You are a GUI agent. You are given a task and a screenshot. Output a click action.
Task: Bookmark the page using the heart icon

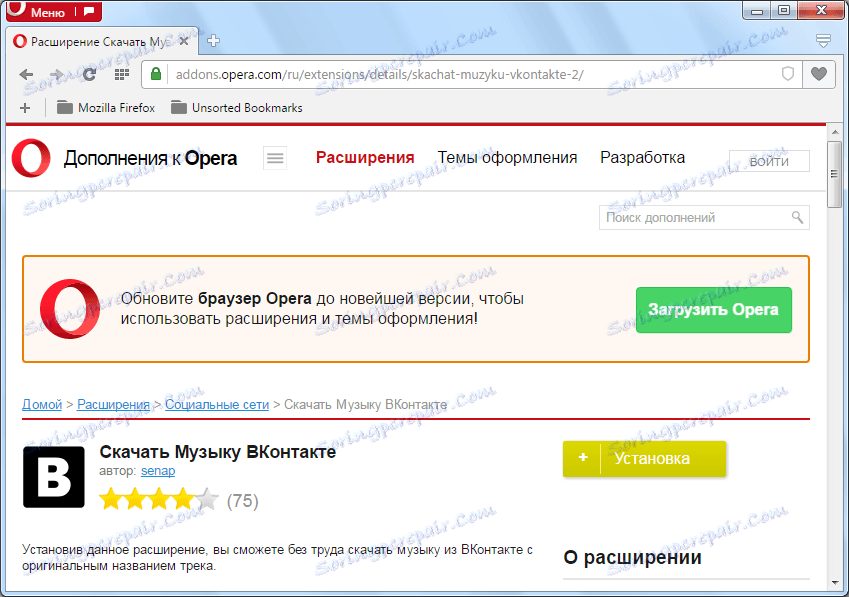(x=818, y=74)
